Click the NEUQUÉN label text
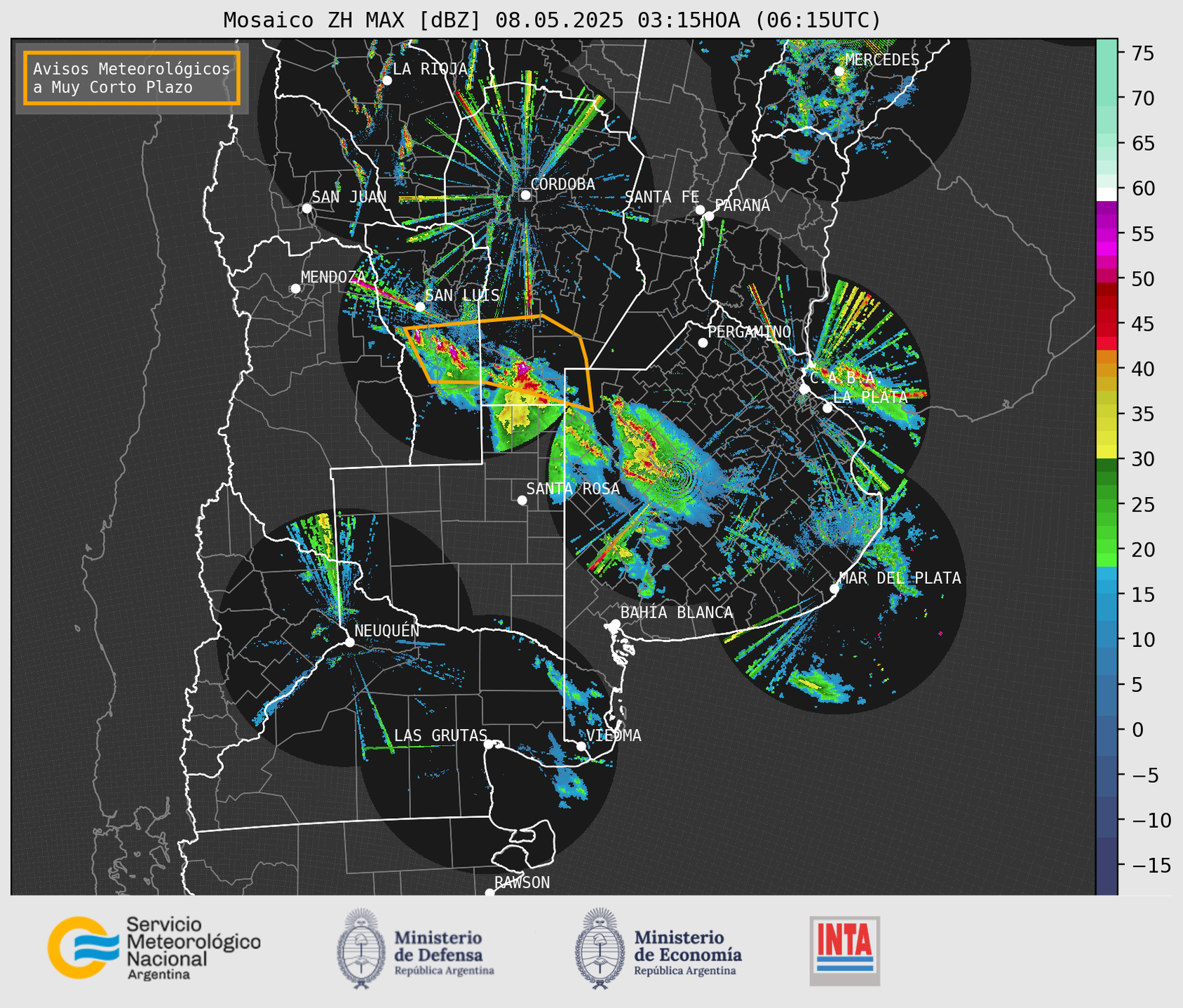The width and height of the screenshot is (1183, 1008). (x=387, y=630)
